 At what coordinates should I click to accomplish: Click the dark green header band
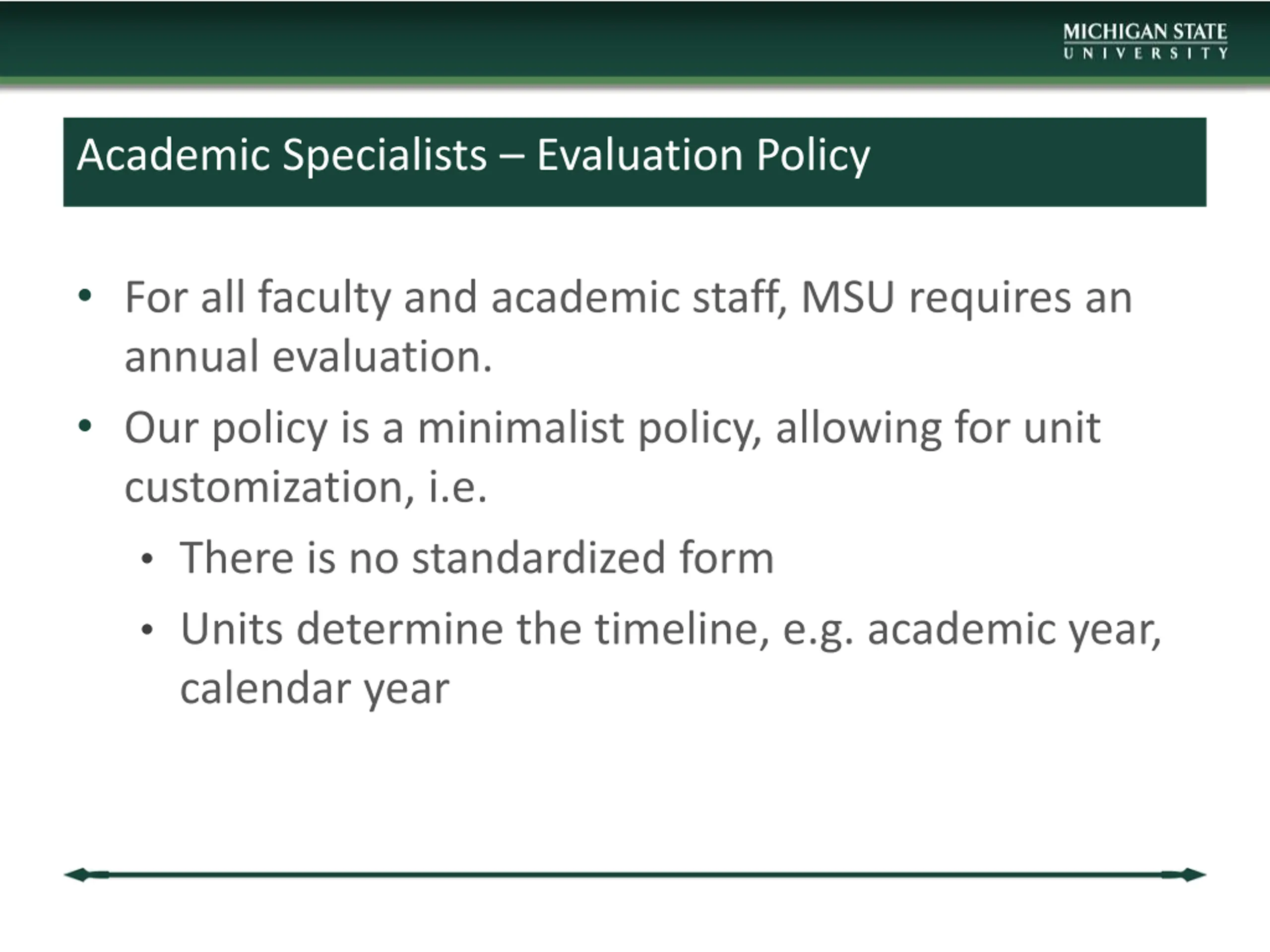(x=635, y=39)
